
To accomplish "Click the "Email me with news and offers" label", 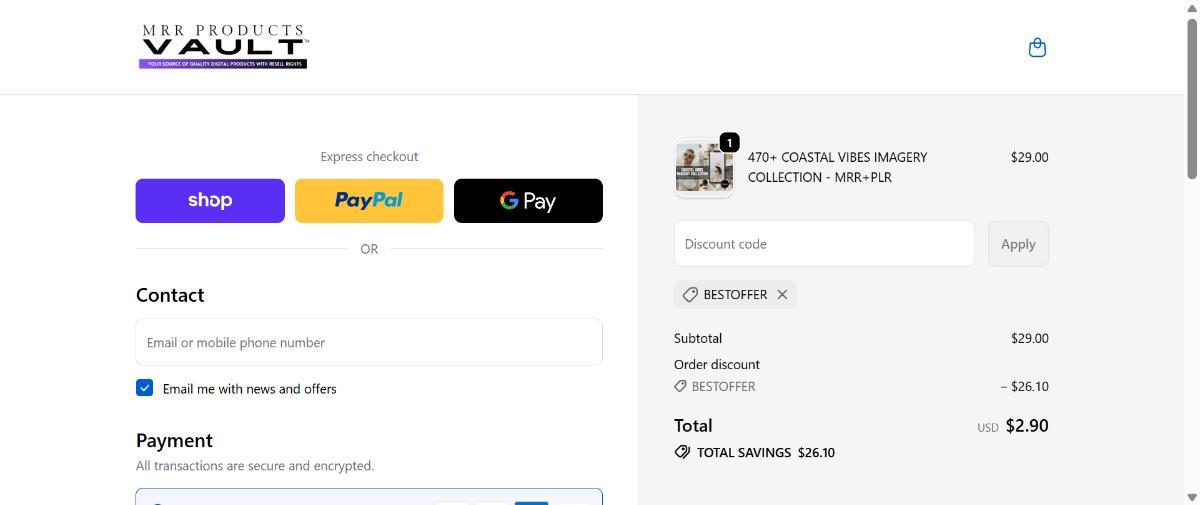I will [x=249, y=389].
